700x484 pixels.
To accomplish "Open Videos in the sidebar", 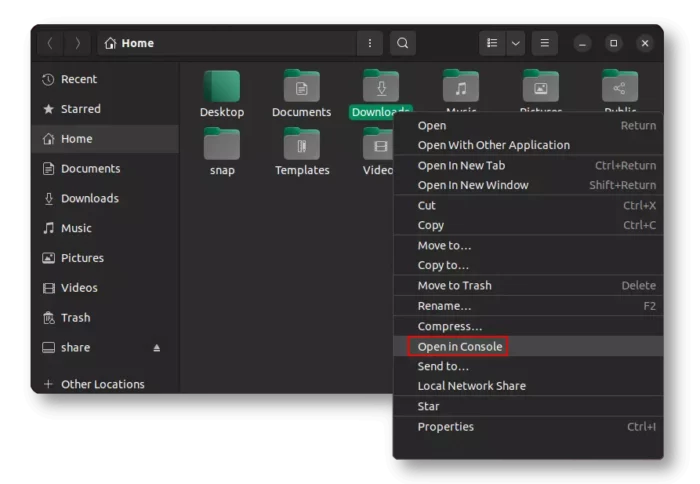I will 106,288.
